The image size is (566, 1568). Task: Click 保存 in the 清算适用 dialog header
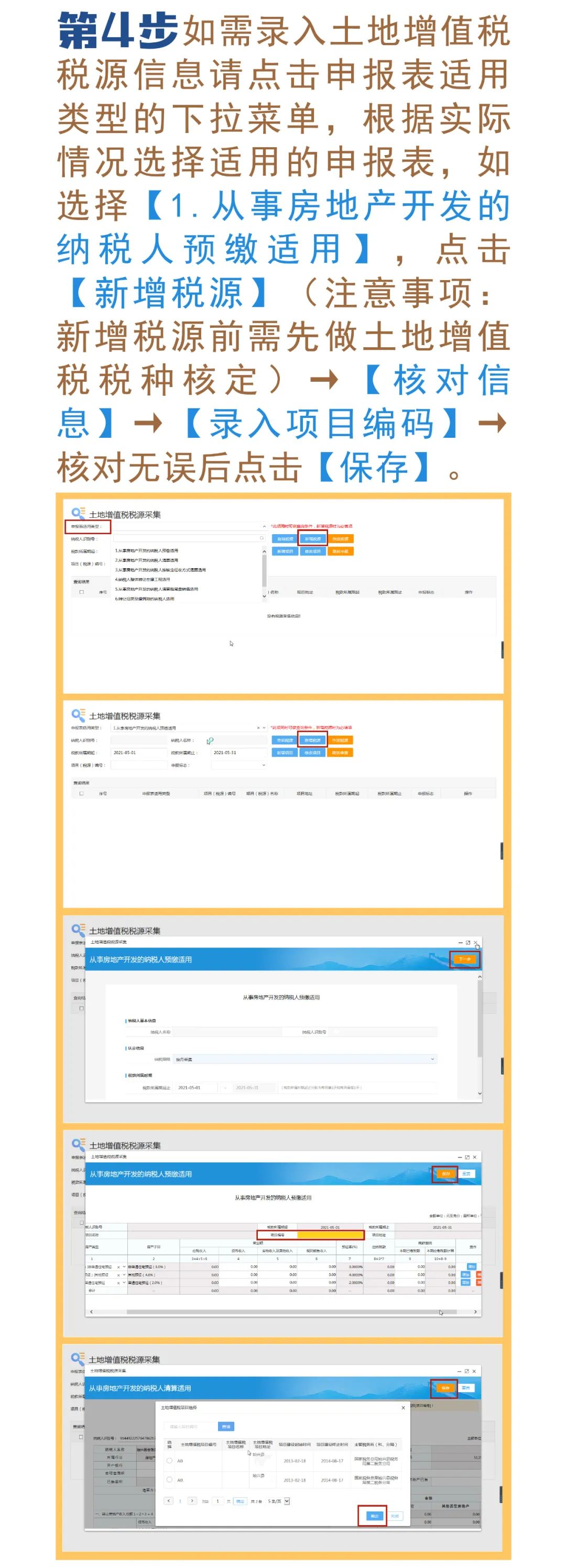click(x=445, y=1388)
